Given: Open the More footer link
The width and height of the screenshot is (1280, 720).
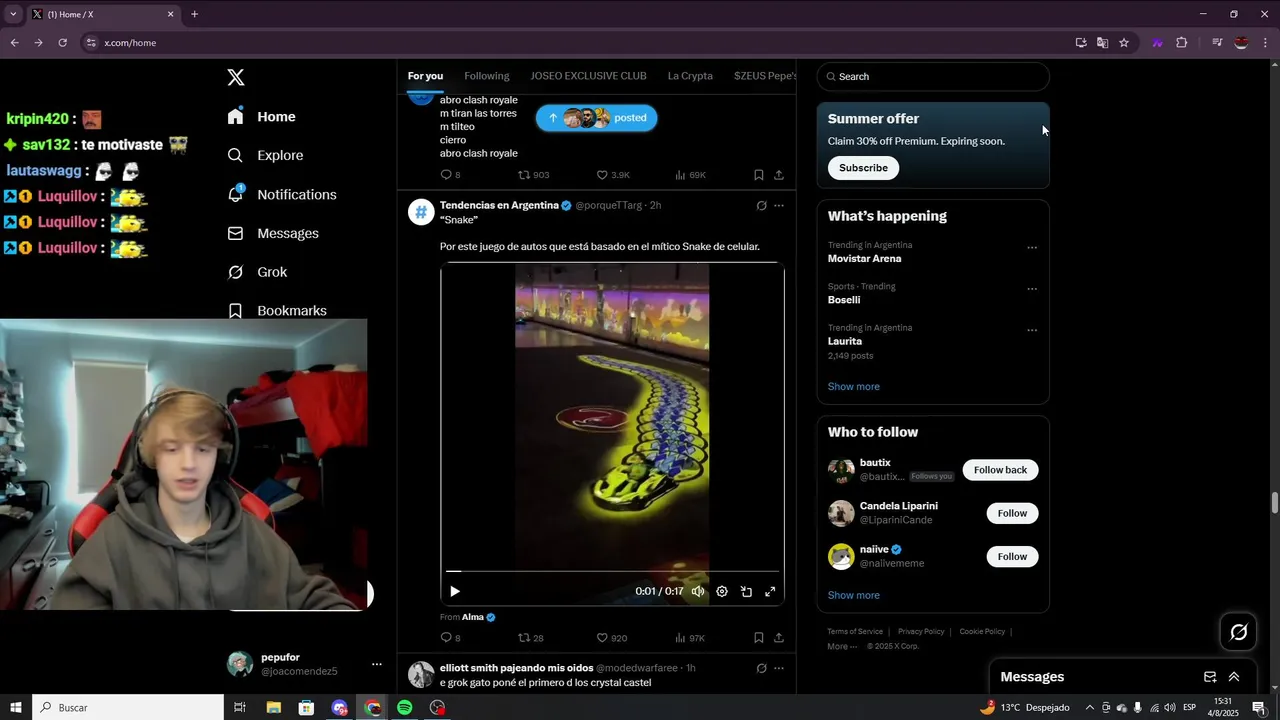Looking at the screenshot, I should (x=842, y=646).
